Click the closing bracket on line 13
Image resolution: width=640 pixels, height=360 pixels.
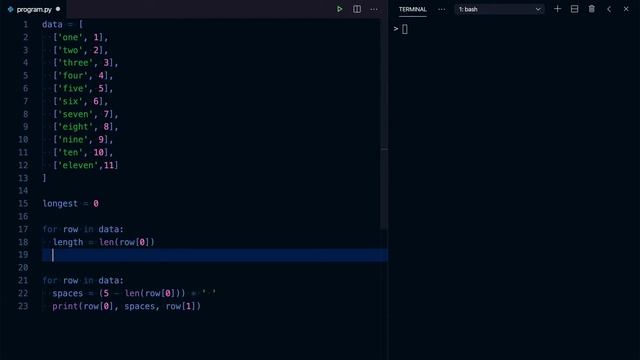[x=44, y=178]
